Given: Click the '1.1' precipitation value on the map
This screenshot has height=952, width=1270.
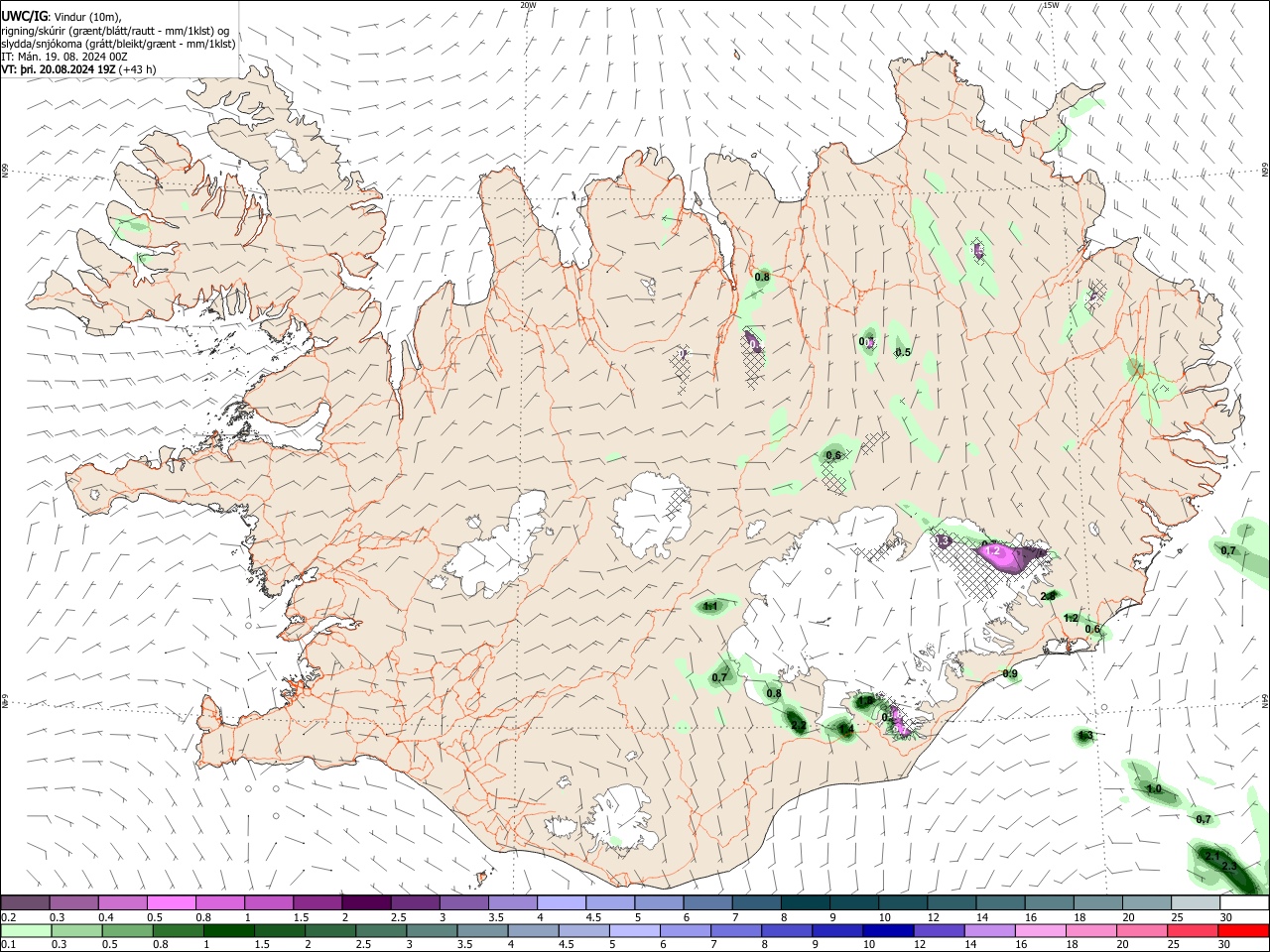Looking at the screenshot, I should 710,606.
